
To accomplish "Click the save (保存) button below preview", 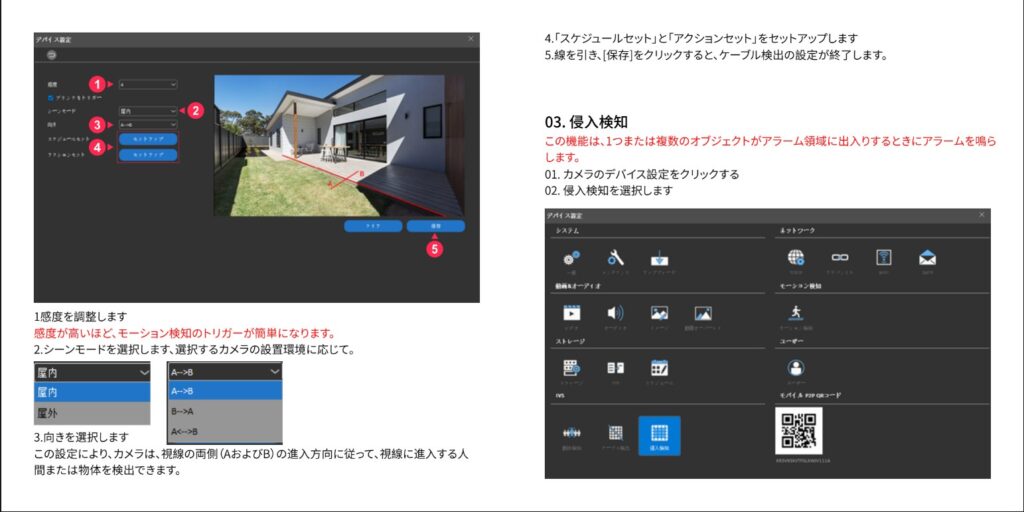I will click(x=436, y=227).
